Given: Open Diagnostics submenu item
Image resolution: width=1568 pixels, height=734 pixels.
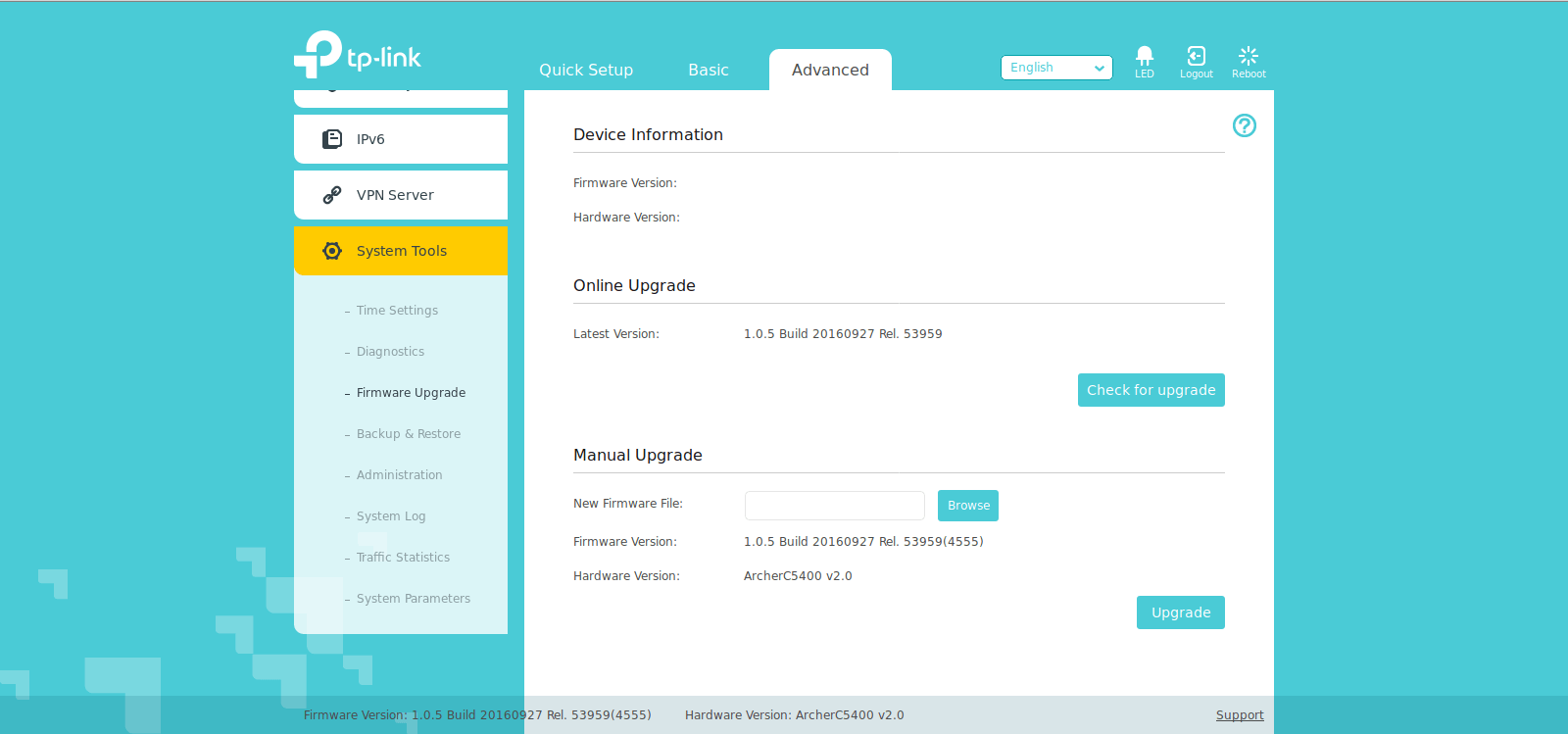Looking at the screenshot, I should coord(390,352).
